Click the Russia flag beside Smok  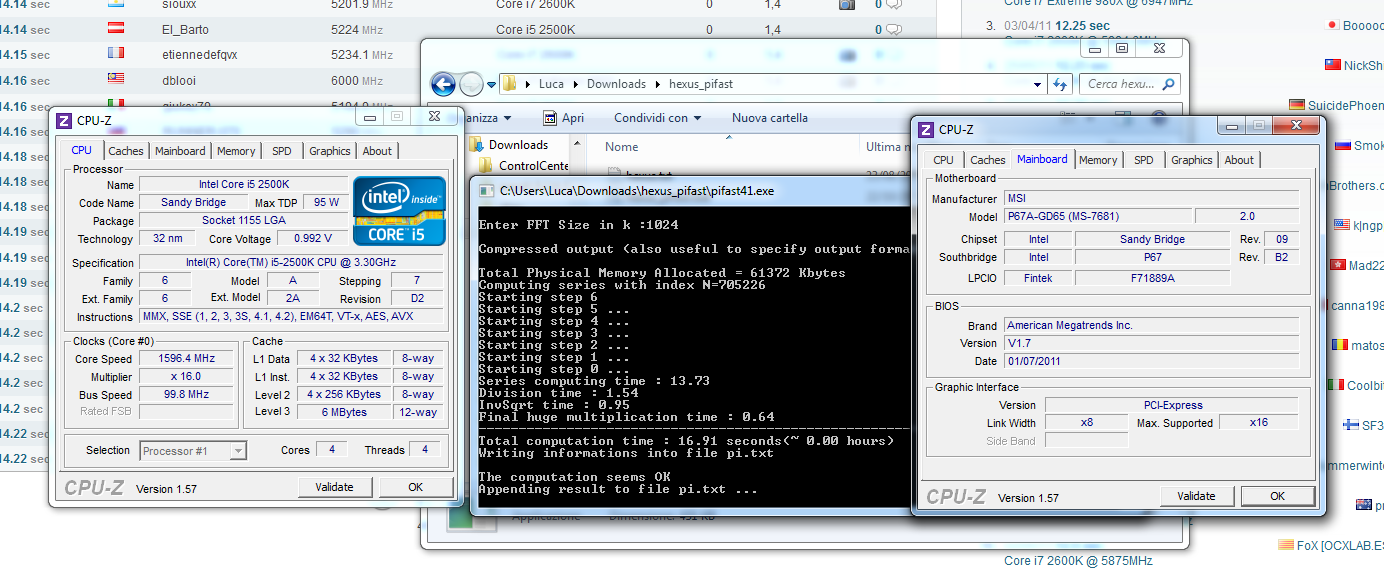pos(1345,146)
